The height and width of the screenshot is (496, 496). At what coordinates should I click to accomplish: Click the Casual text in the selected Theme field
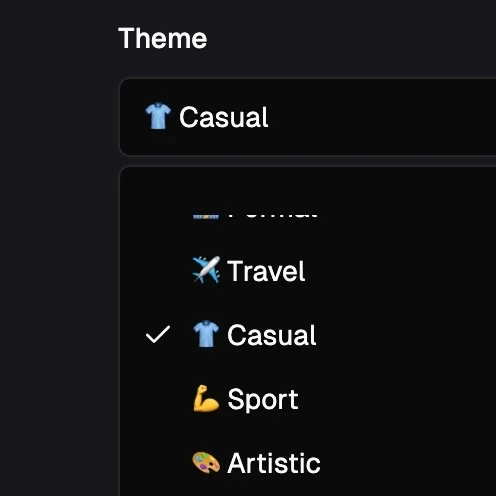(224, 117)
